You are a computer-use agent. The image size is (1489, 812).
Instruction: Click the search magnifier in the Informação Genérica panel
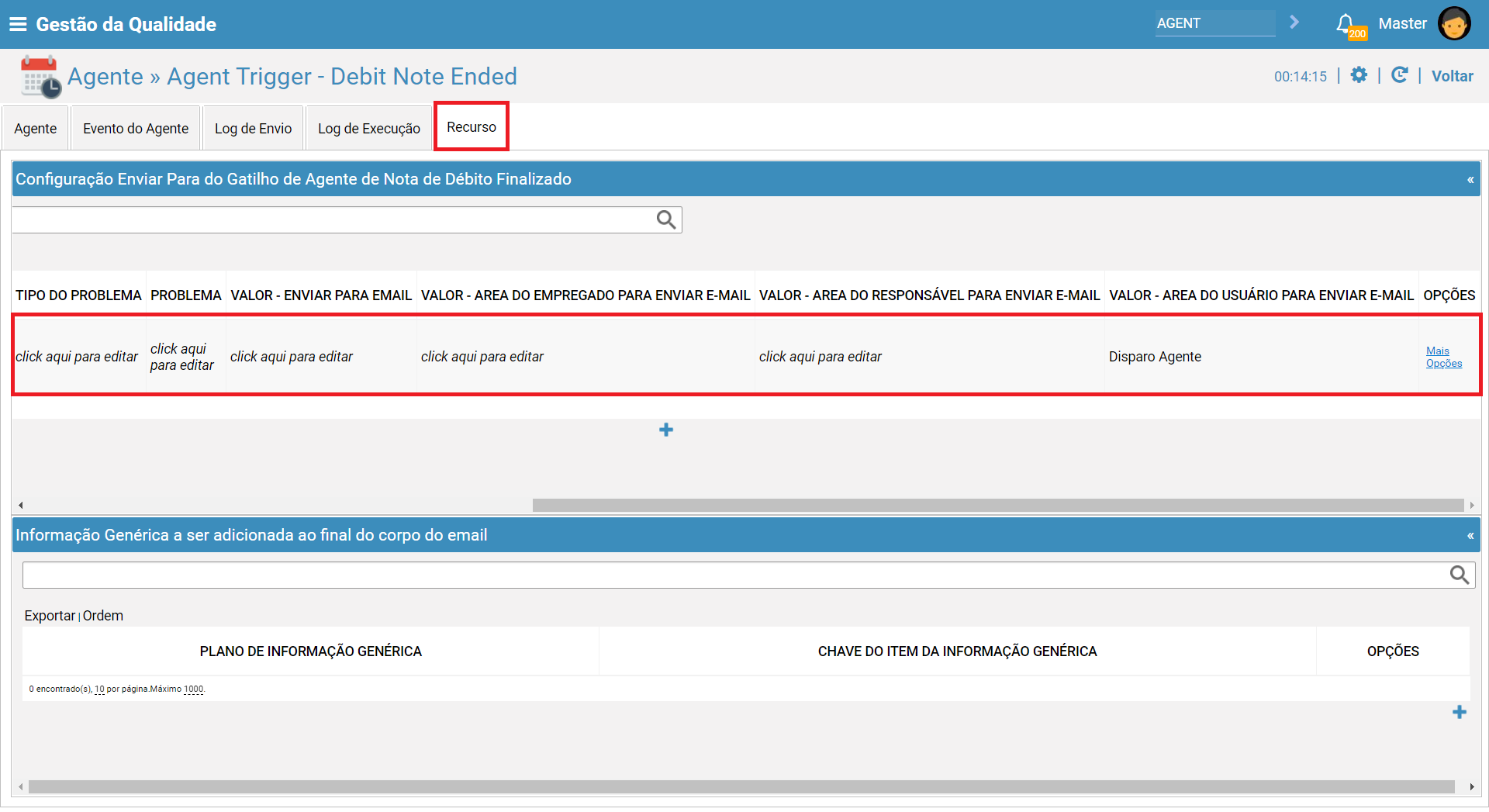1460,575
